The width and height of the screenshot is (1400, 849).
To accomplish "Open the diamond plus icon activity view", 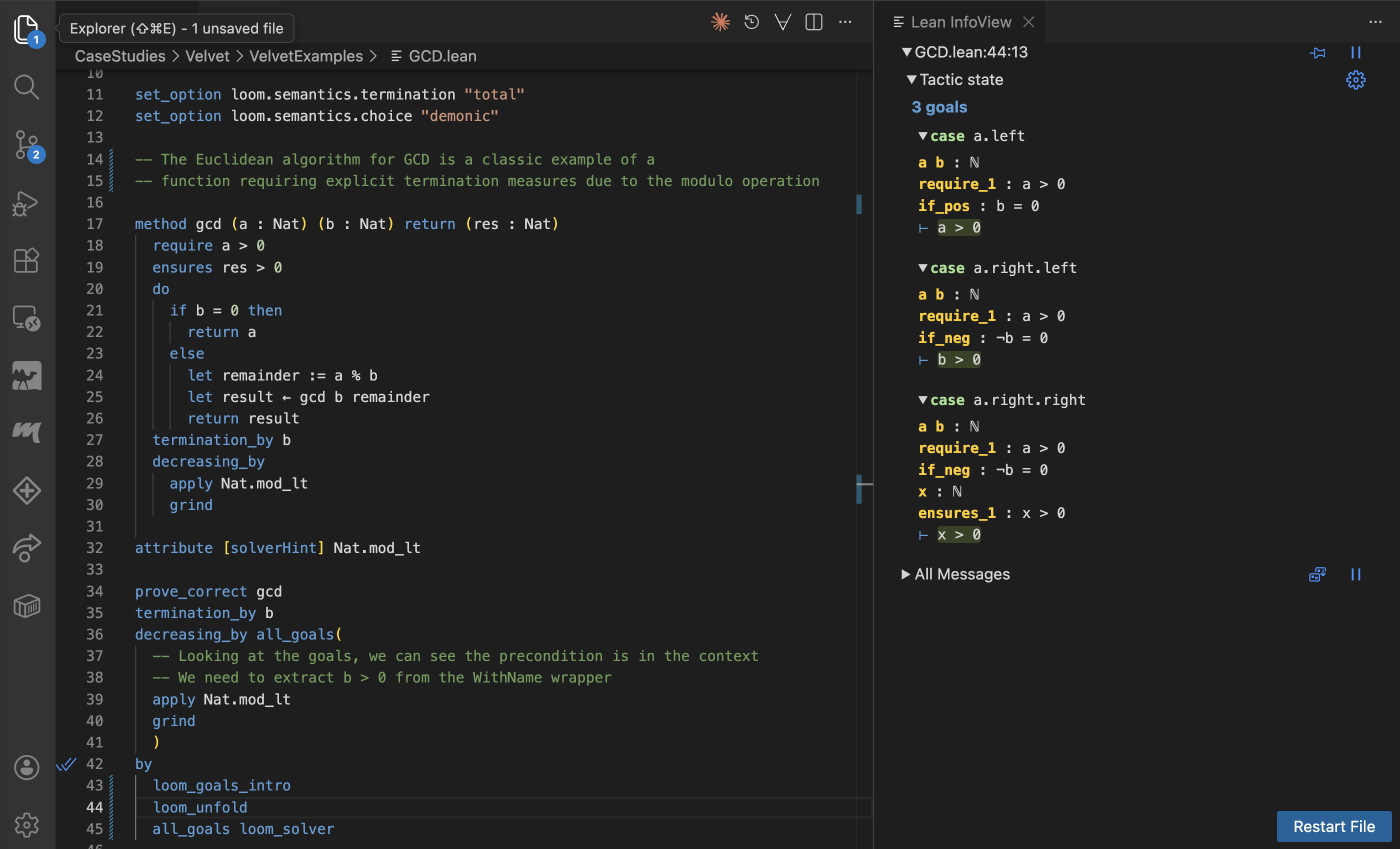I will pos(26,490).
